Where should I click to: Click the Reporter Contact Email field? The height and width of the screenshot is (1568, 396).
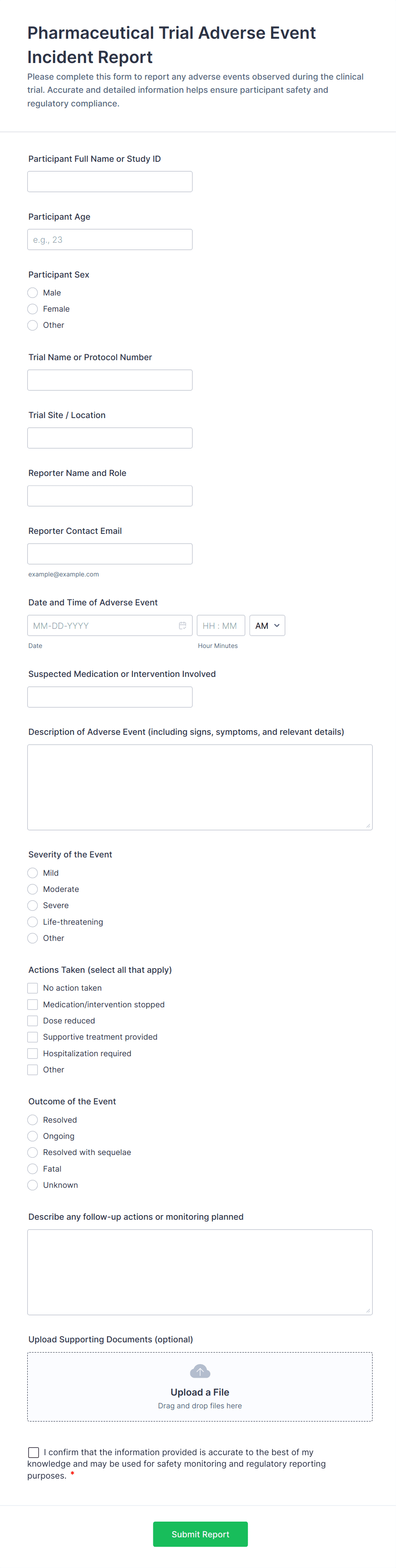[x=110, y=553]
